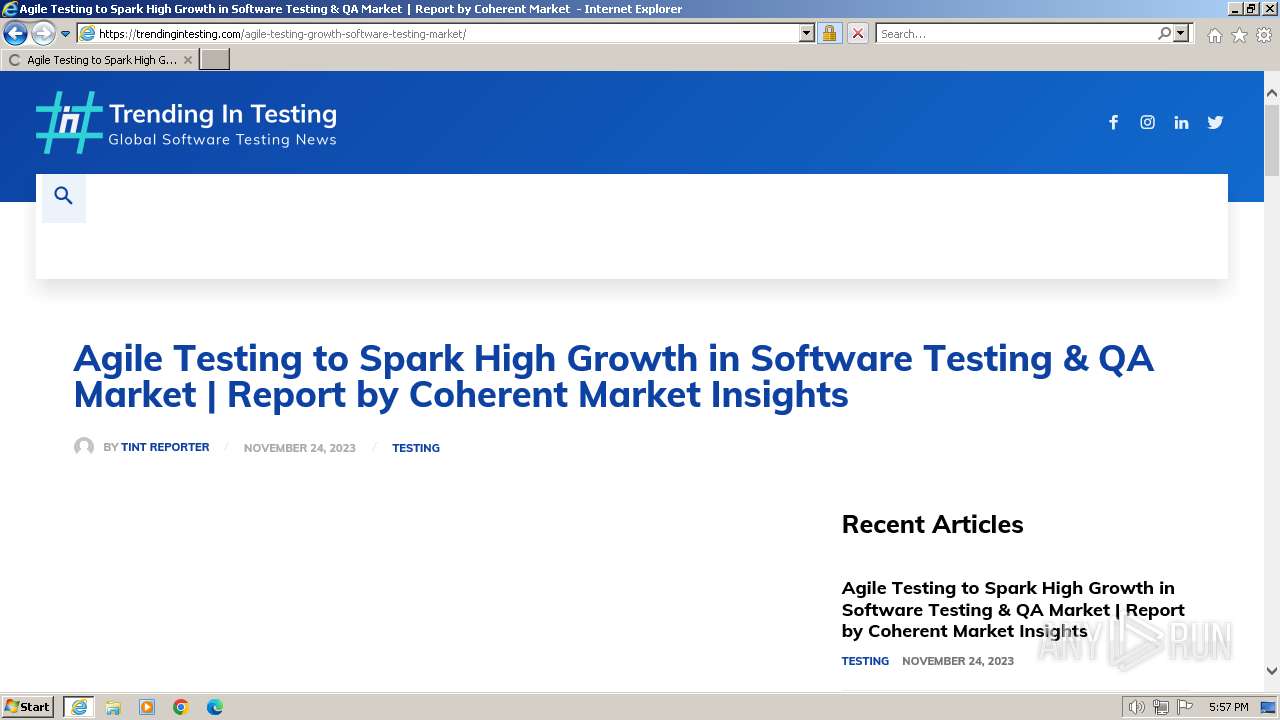Viewport: 1280px width, 720px height.
Task: Click the TESTING category under headline
Action: click(x=416, y=448)
